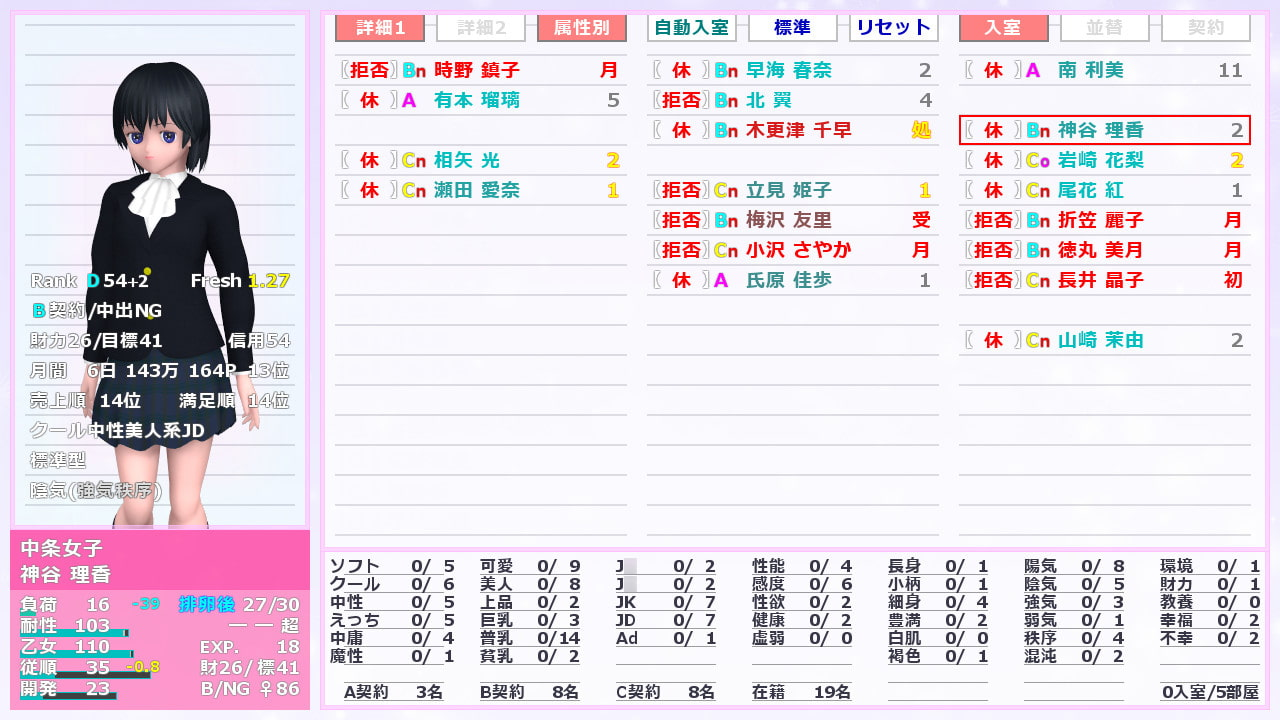Select 南 利美 in the right column
The height and width of the screenshot is (720, 1280).
tap(1104, 70)
